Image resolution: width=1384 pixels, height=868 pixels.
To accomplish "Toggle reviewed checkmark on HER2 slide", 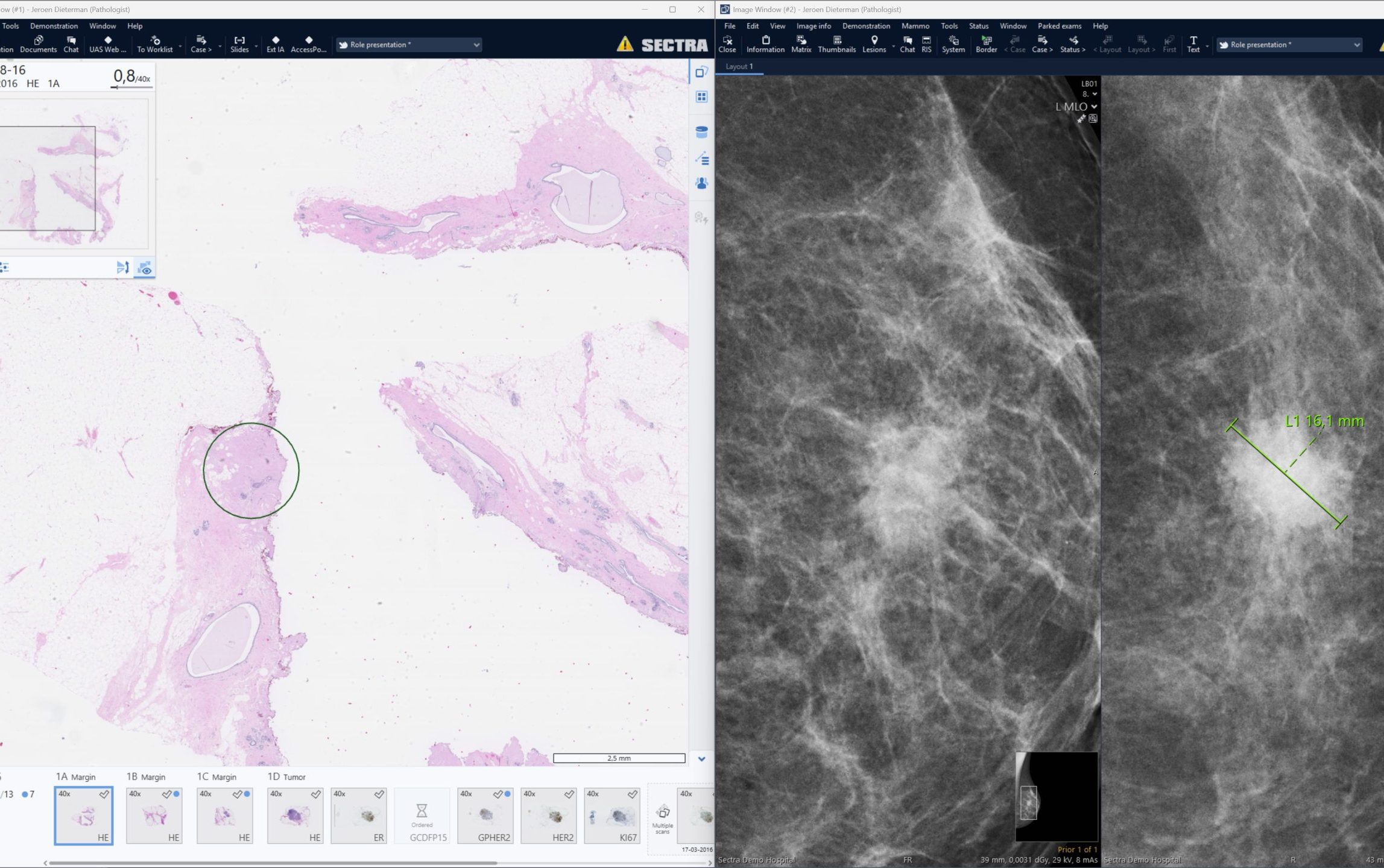I will (569, 794).
